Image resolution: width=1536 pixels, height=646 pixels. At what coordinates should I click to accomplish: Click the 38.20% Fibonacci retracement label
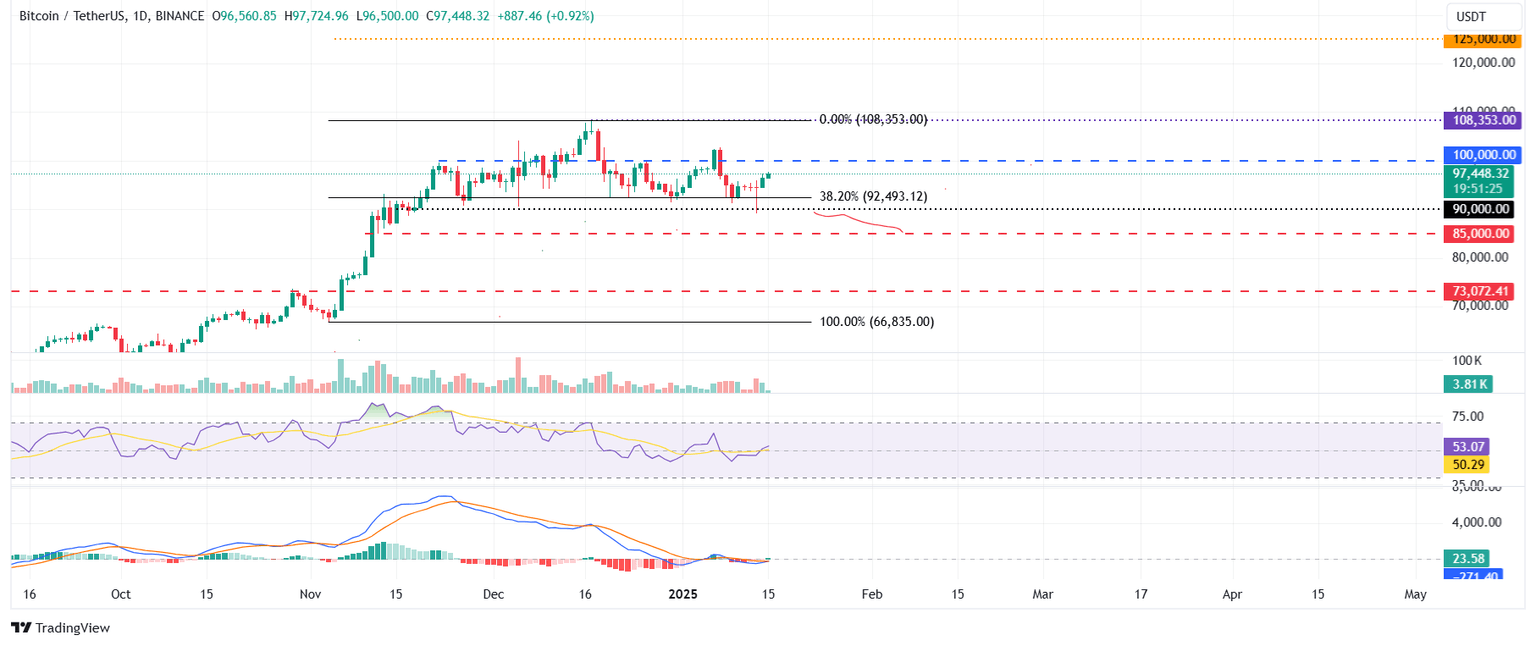[x=872, y=196]
